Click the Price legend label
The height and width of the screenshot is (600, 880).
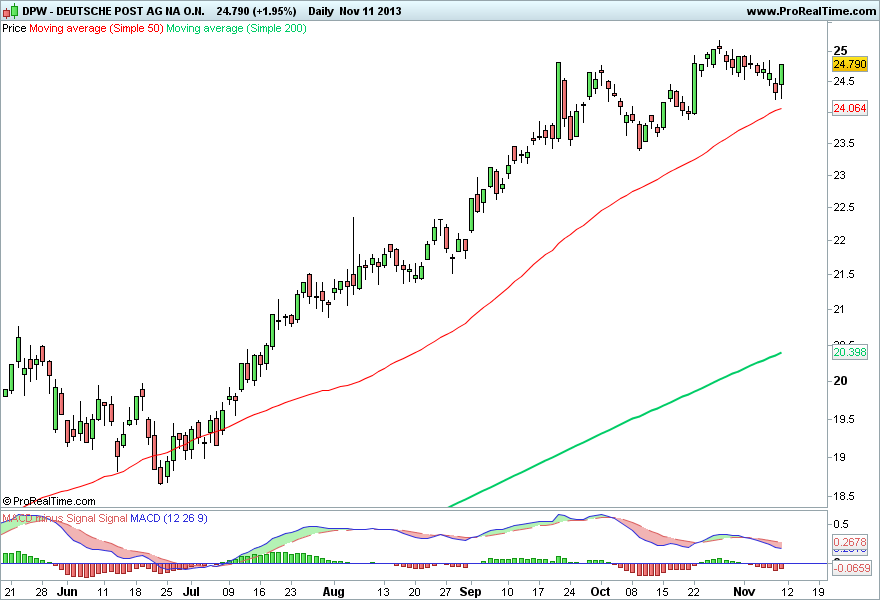(14, 28)
